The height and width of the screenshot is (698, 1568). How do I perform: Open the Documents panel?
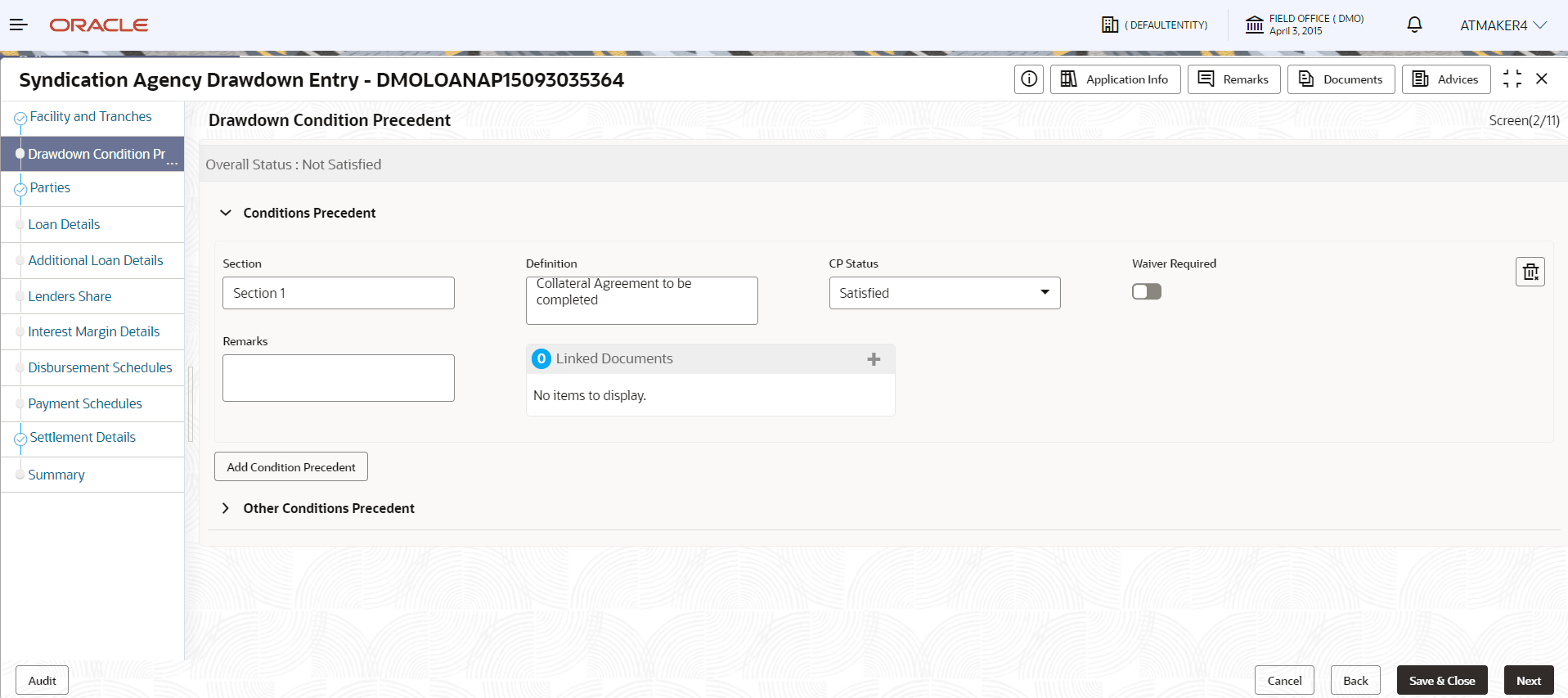[x=1341, y=79]
